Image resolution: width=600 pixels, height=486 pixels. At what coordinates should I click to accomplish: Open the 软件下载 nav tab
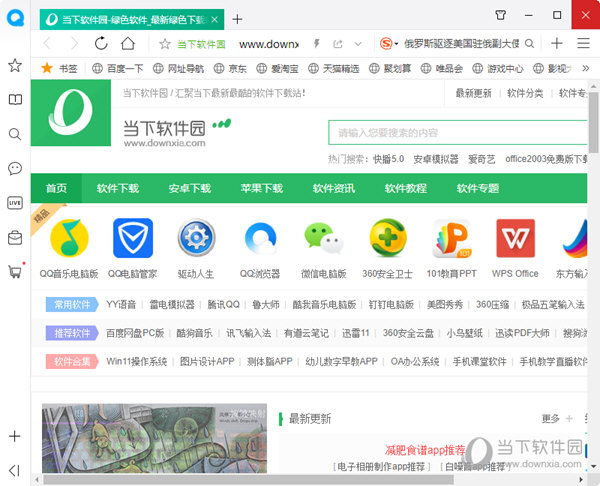117,188
